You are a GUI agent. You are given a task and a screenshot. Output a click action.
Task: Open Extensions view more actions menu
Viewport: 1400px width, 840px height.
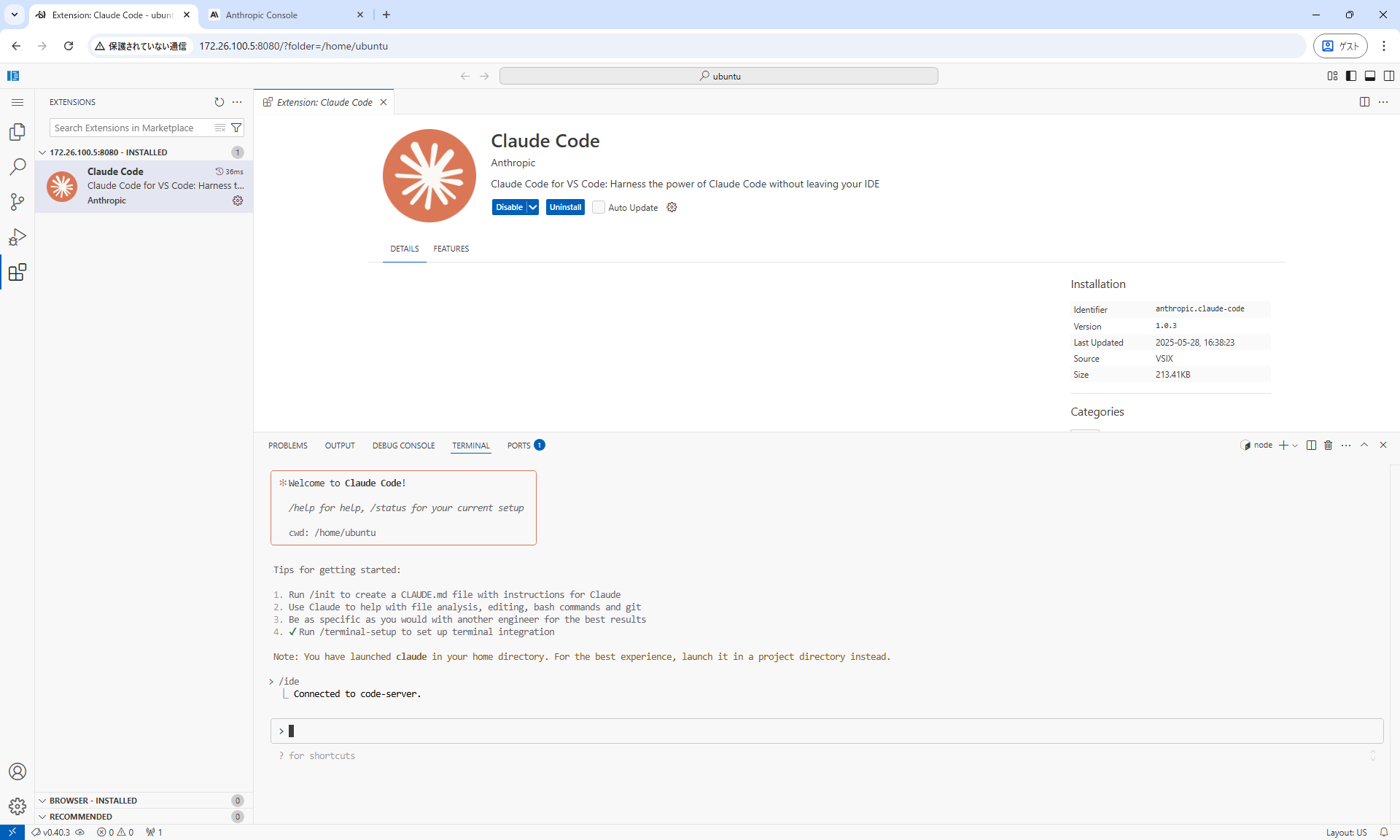point(237,102)
